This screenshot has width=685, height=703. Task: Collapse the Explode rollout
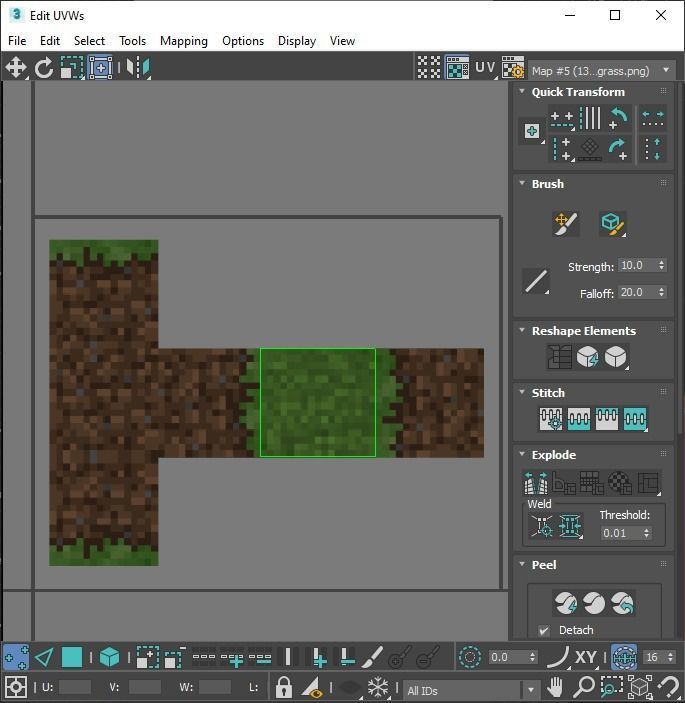(x=522, y=454)
